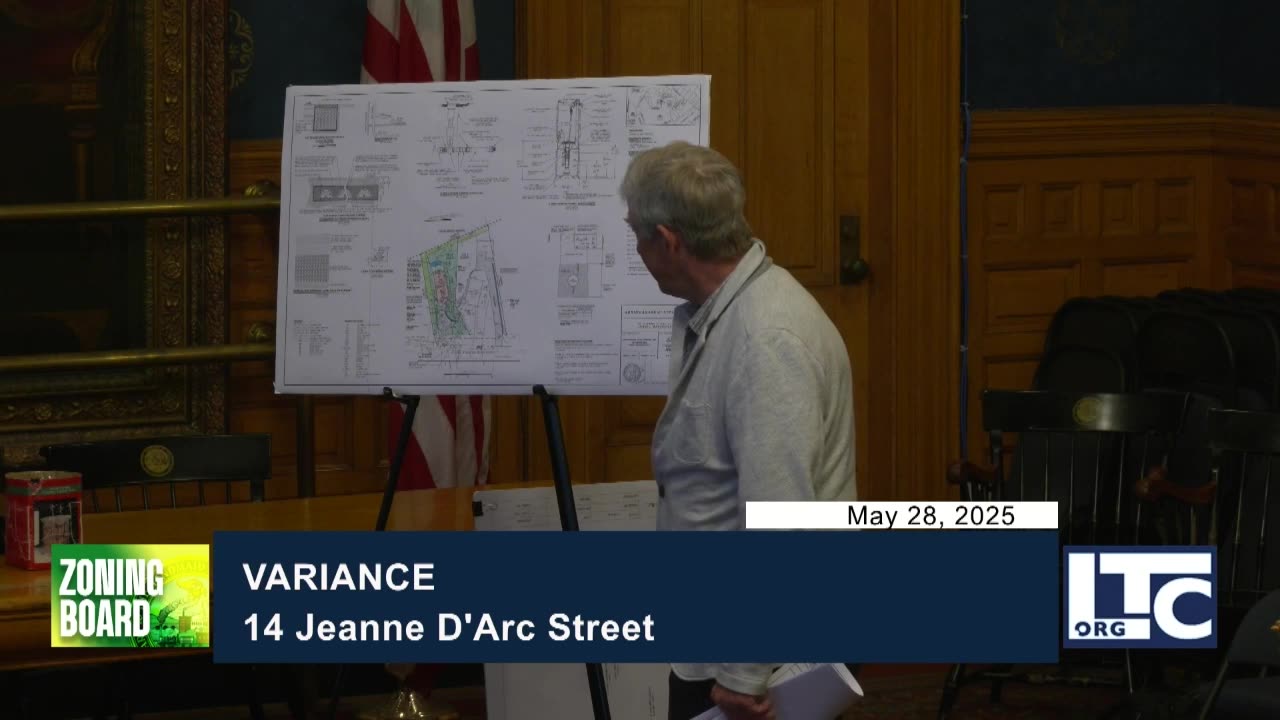
Task: Click the site plan poster on the easel
Action: click(x=492, y=234)
